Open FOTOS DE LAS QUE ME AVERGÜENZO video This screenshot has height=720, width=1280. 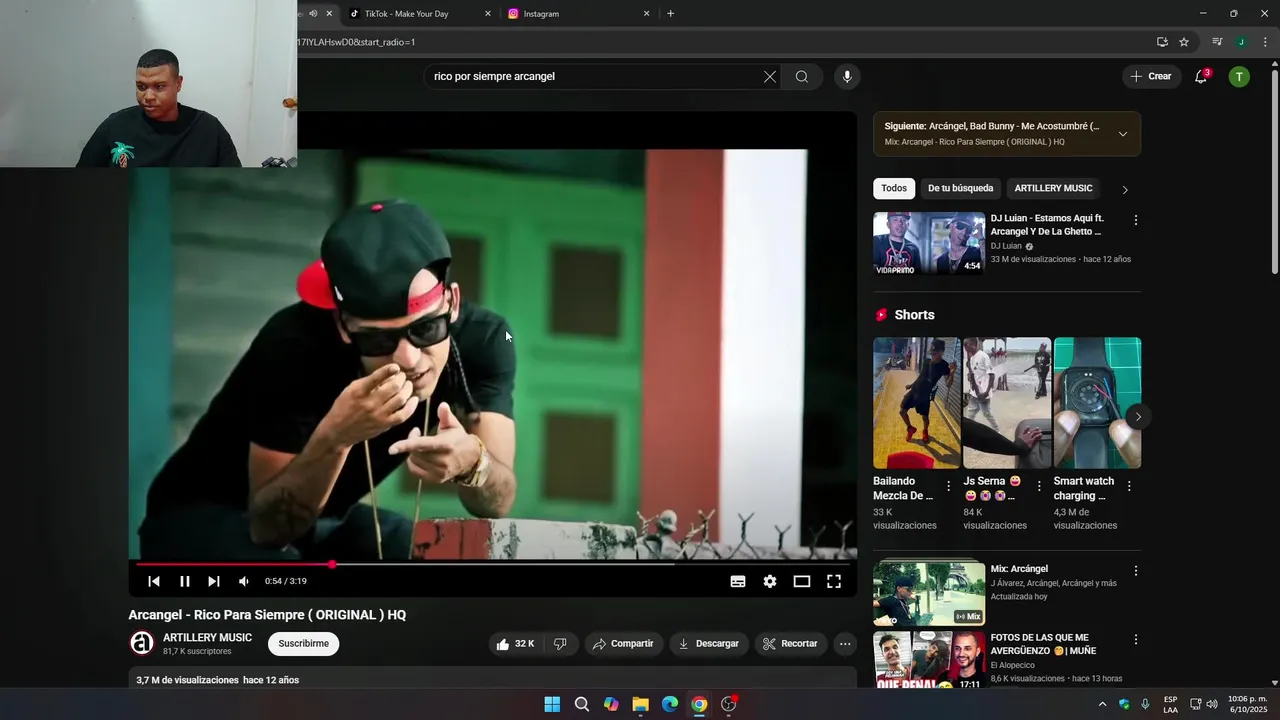(929, 660)
